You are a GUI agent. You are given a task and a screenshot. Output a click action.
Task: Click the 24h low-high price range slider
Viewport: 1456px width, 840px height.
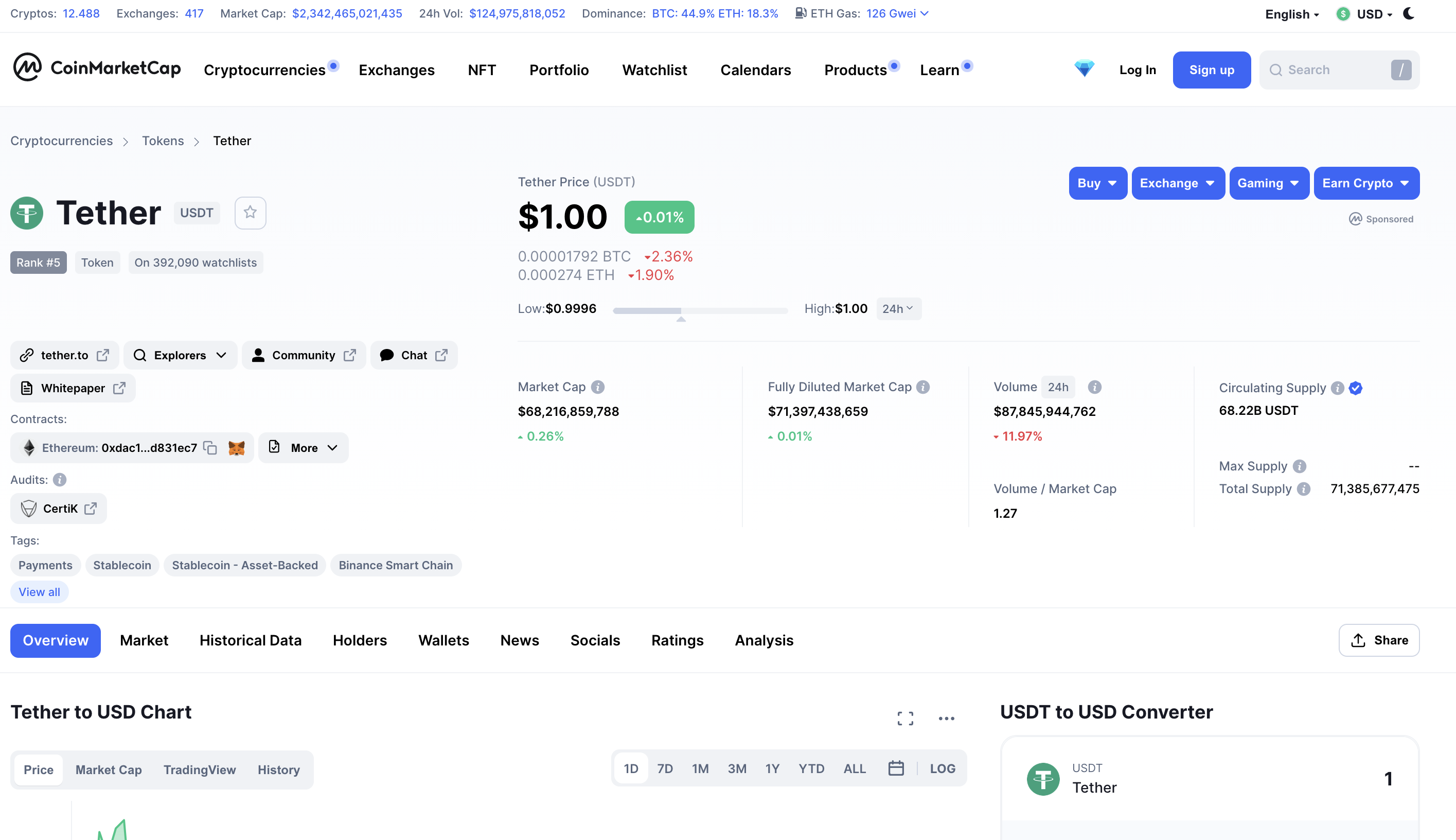point(700,310)
